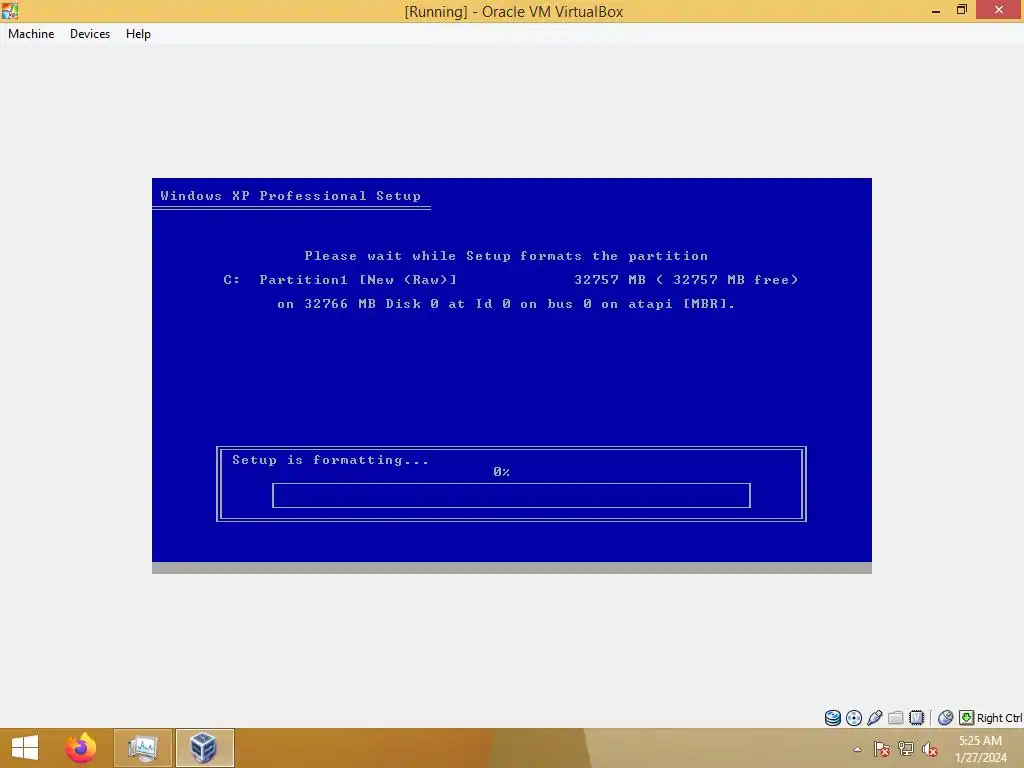The height and width of the screenshot is (768, 1024).
Task: Open Action Center flag tray icon
Action: [882, 749]
